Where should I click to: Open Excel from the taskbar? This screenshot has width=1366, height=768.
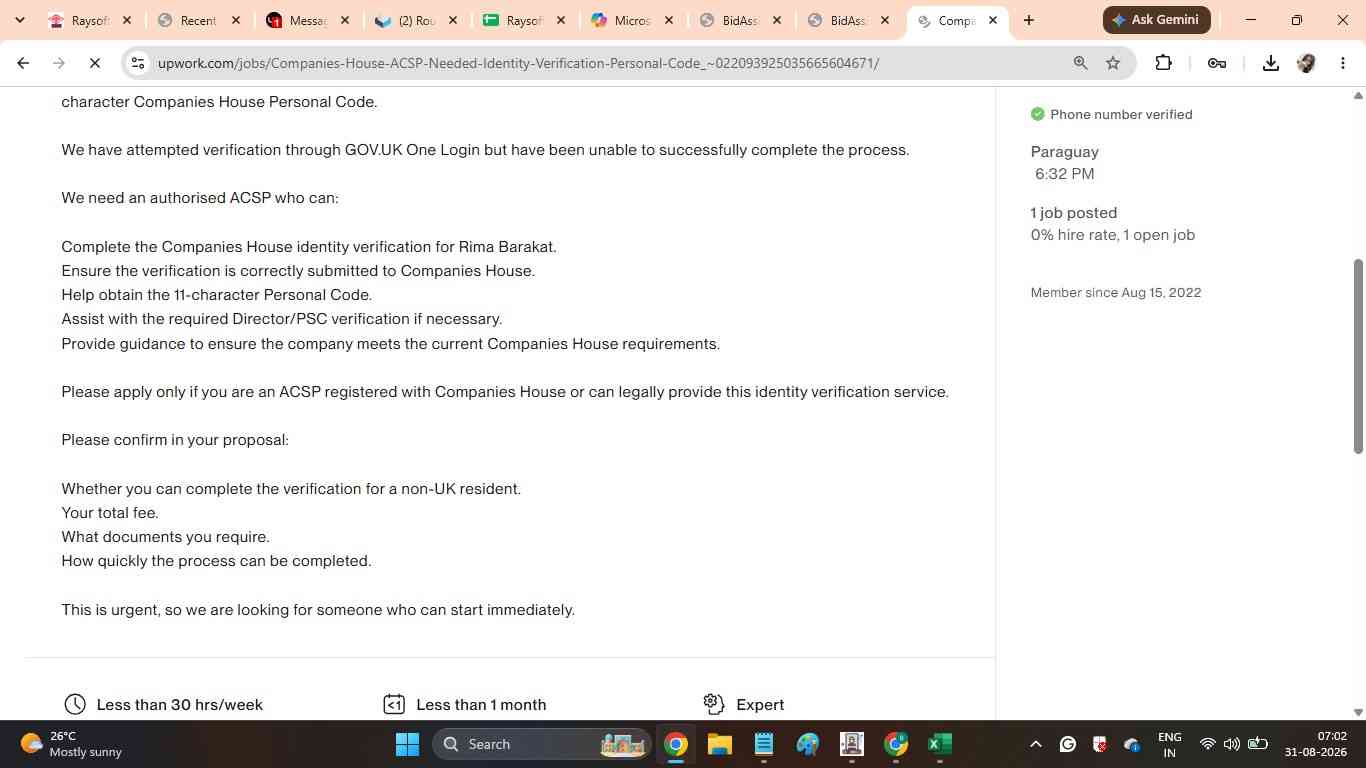pos(939,744)
